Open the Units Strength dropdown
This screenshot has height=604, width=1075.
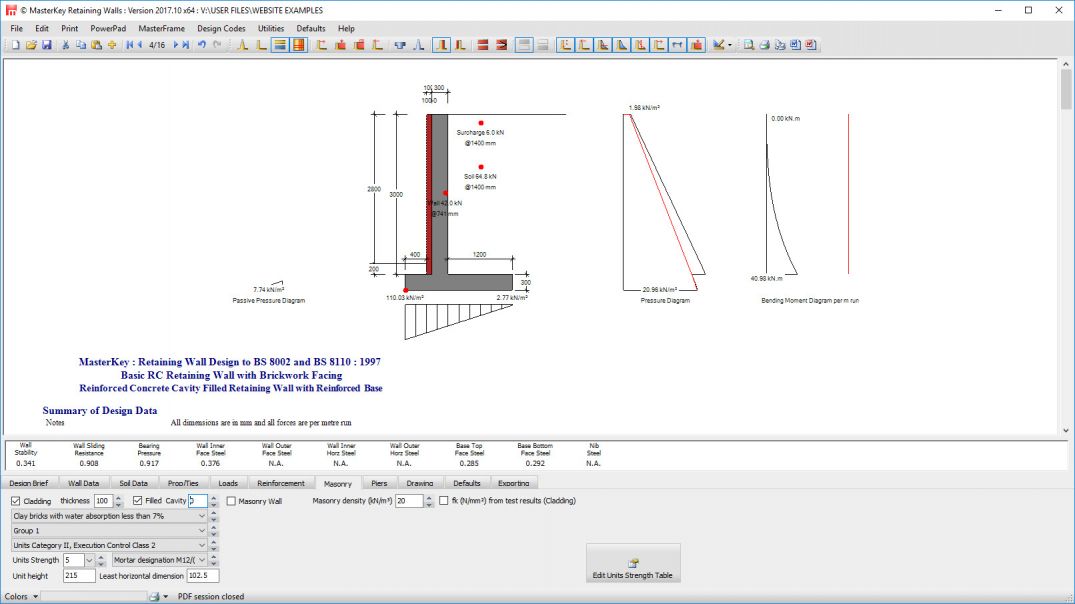click(x=89, y=560)
